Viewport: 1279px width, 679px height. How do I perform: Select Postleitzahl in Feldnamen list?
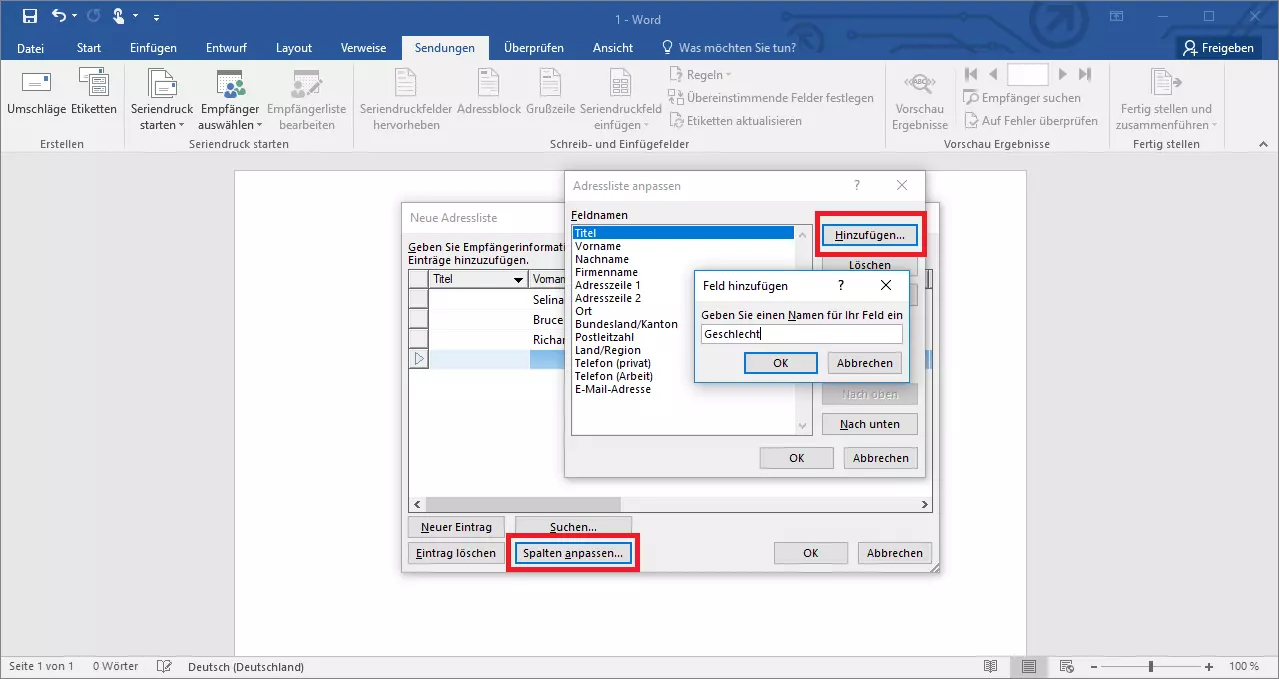pyautogui.click(x=604, y=337)
